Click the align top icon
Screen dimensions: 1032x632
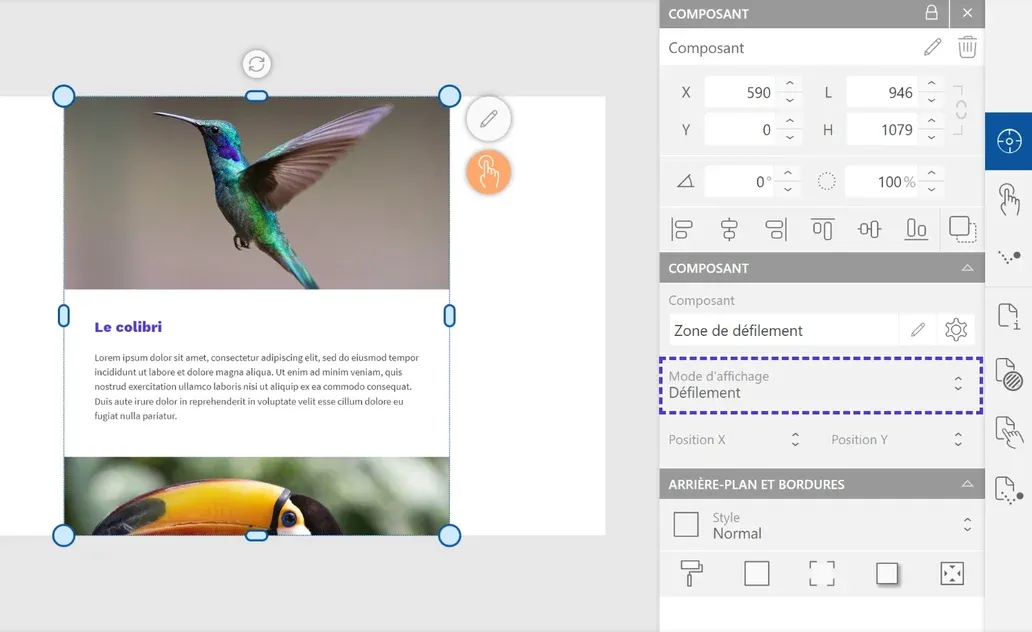tap(821, 229)
